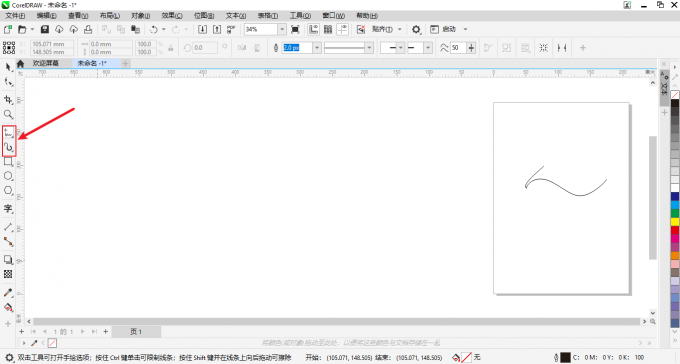Open the 布局 menu

coord(110,16)
